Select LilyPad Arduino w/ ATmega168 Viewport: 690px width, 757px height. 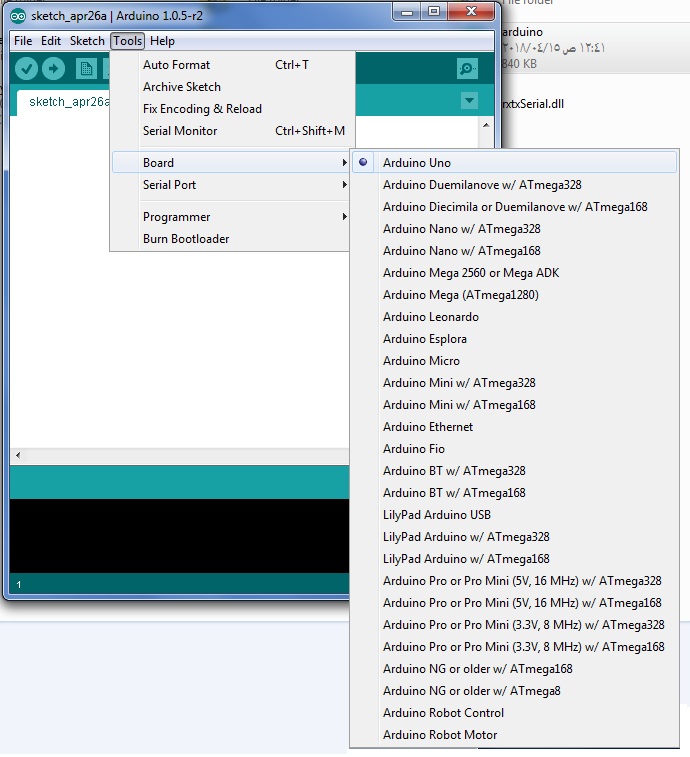click(x=514, y=559)
